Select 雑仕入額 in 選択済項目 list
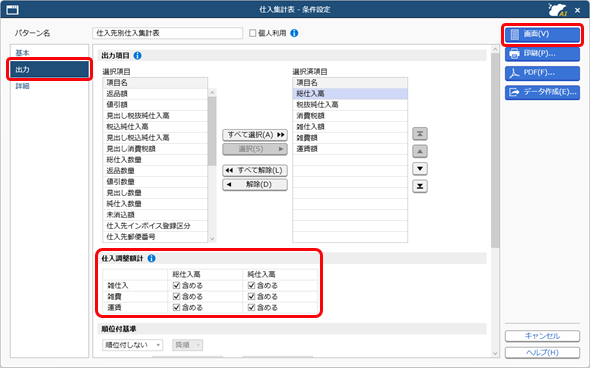This screenshot has height=368, width=590. [x=350, y=126]
